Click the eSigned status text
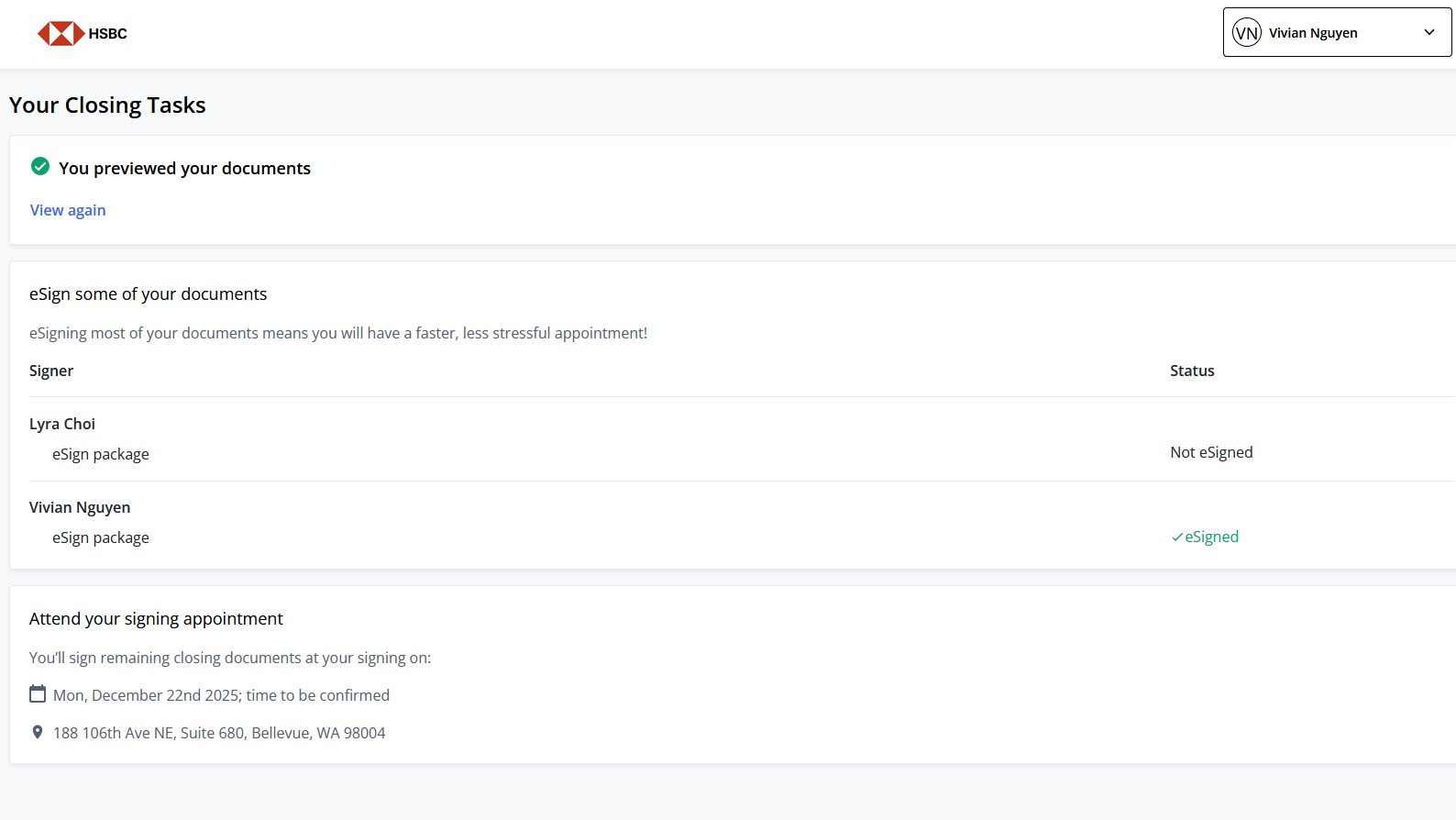 (1211, 537)
